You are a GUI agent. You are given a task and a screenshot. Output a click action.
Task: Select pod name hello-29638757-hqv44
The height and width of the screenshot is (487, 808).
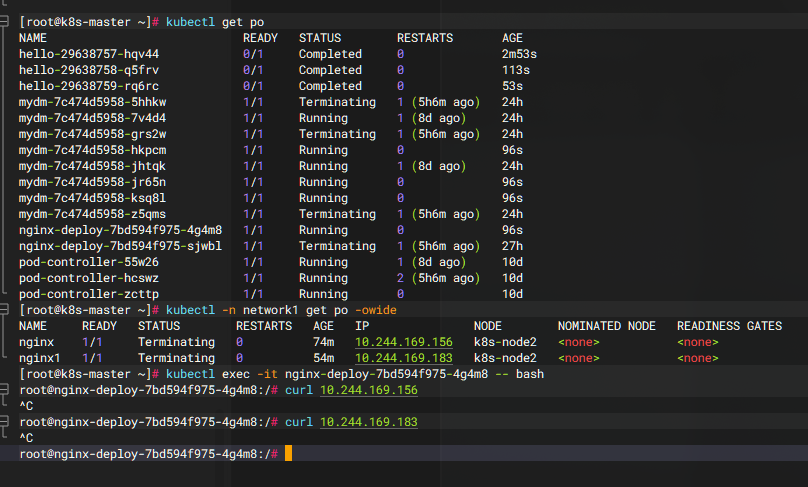89,54
